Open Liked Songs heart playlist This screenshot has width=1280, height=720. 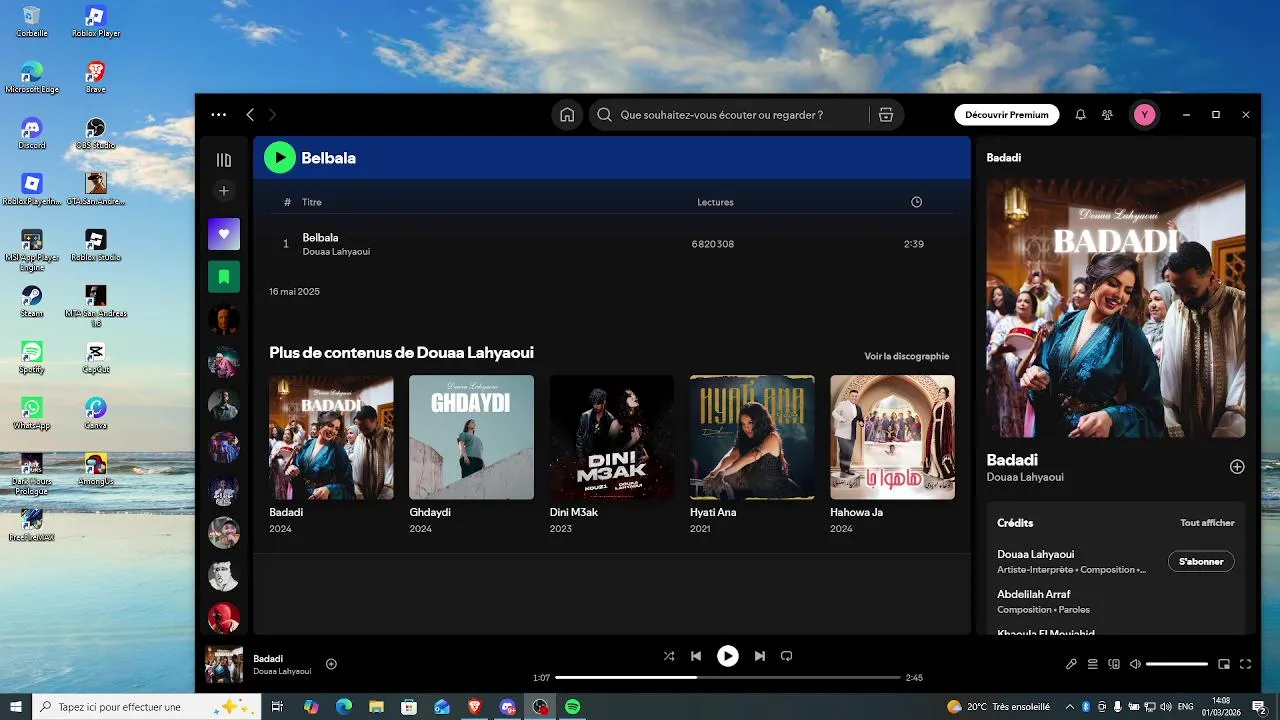224,234
